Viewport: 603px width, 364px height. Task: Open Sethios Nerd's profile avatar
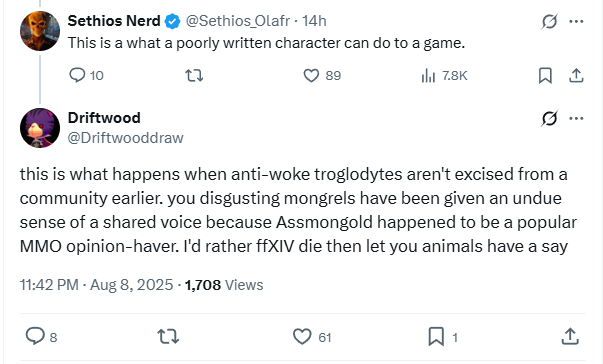point(40,31)
